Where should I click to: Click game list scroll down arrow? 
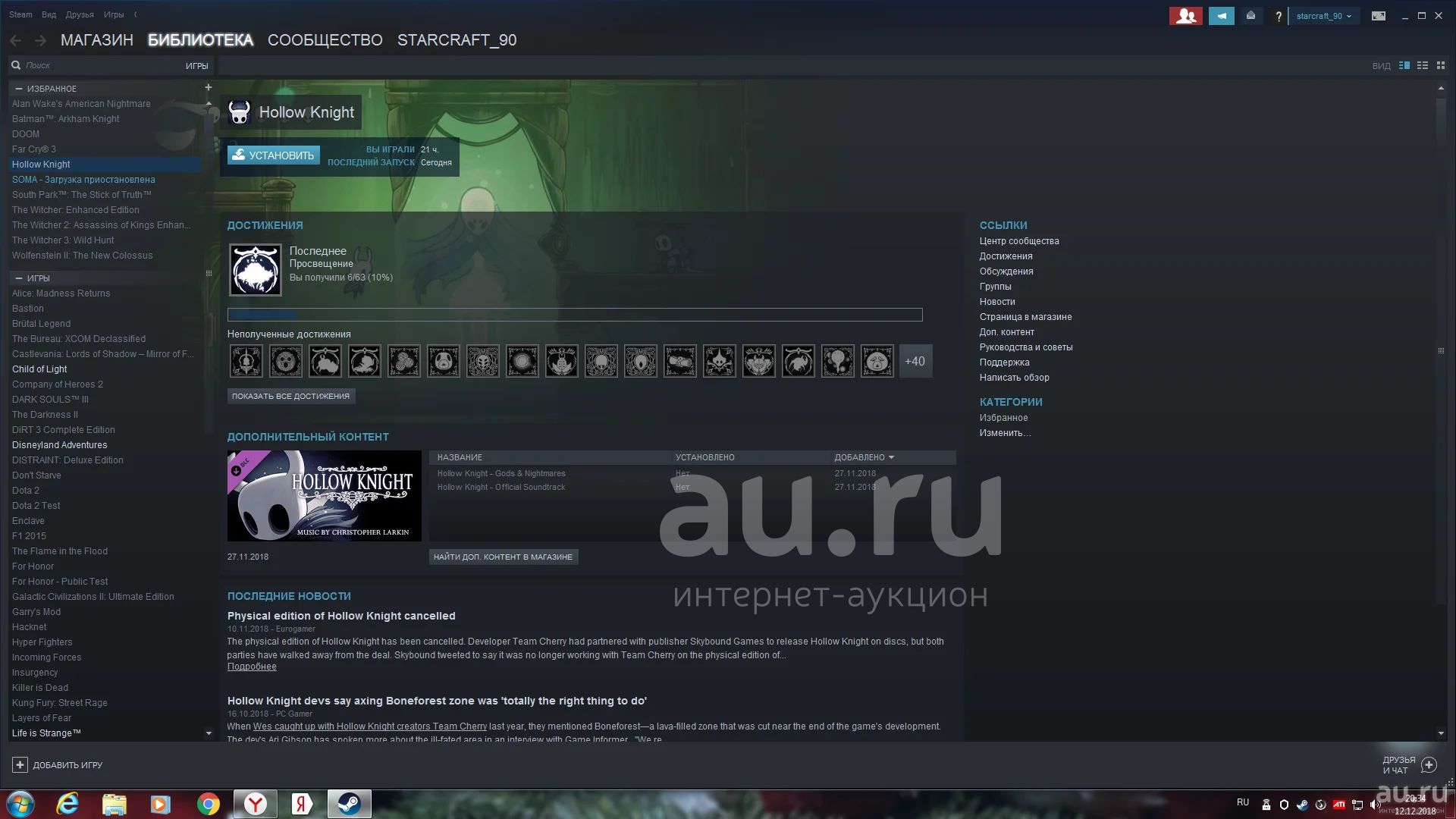pyautogui.click(x=209, y=733)
